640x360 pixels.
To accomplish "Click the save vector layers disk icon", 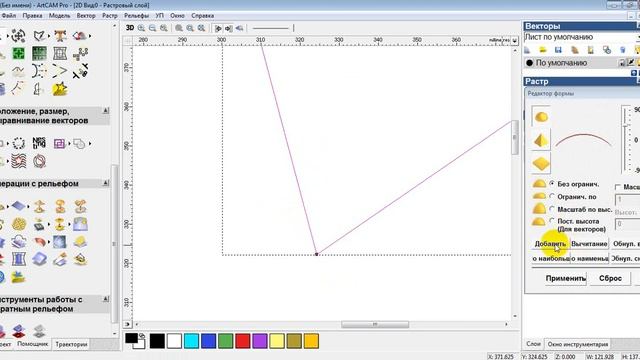I will coord(558,50).
